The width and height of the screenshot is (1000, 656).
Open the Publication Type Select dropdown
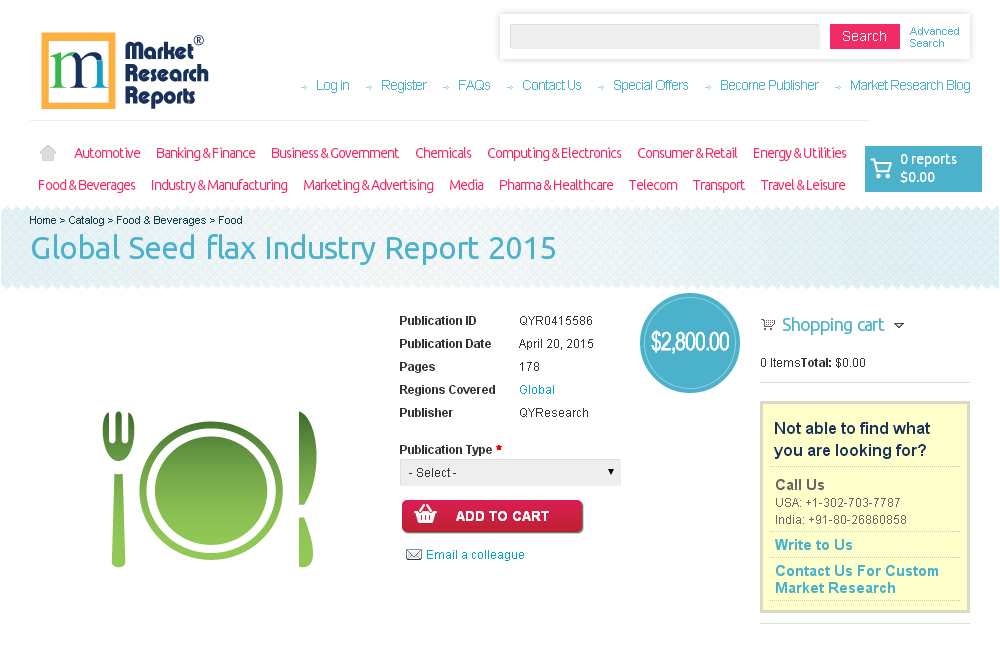[510, 472]
